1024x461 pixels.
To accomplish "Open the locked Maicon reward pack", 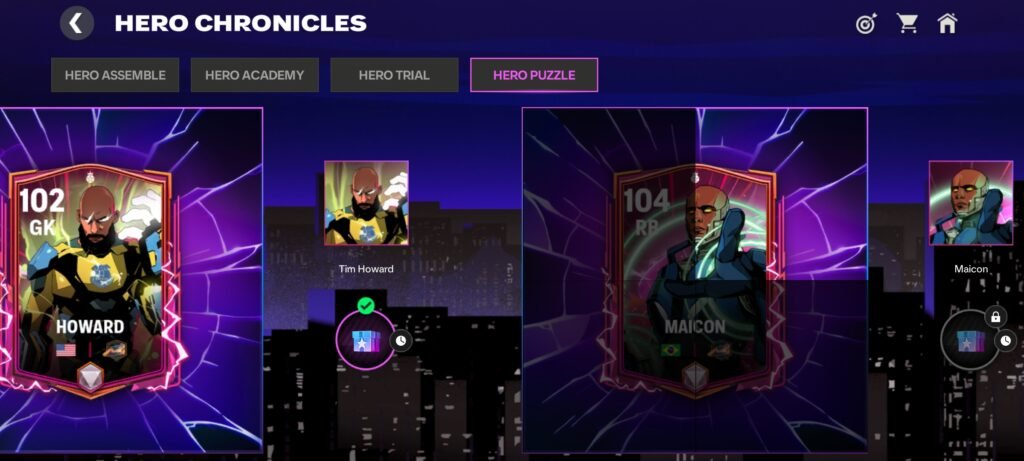I will tap(970, 340).
